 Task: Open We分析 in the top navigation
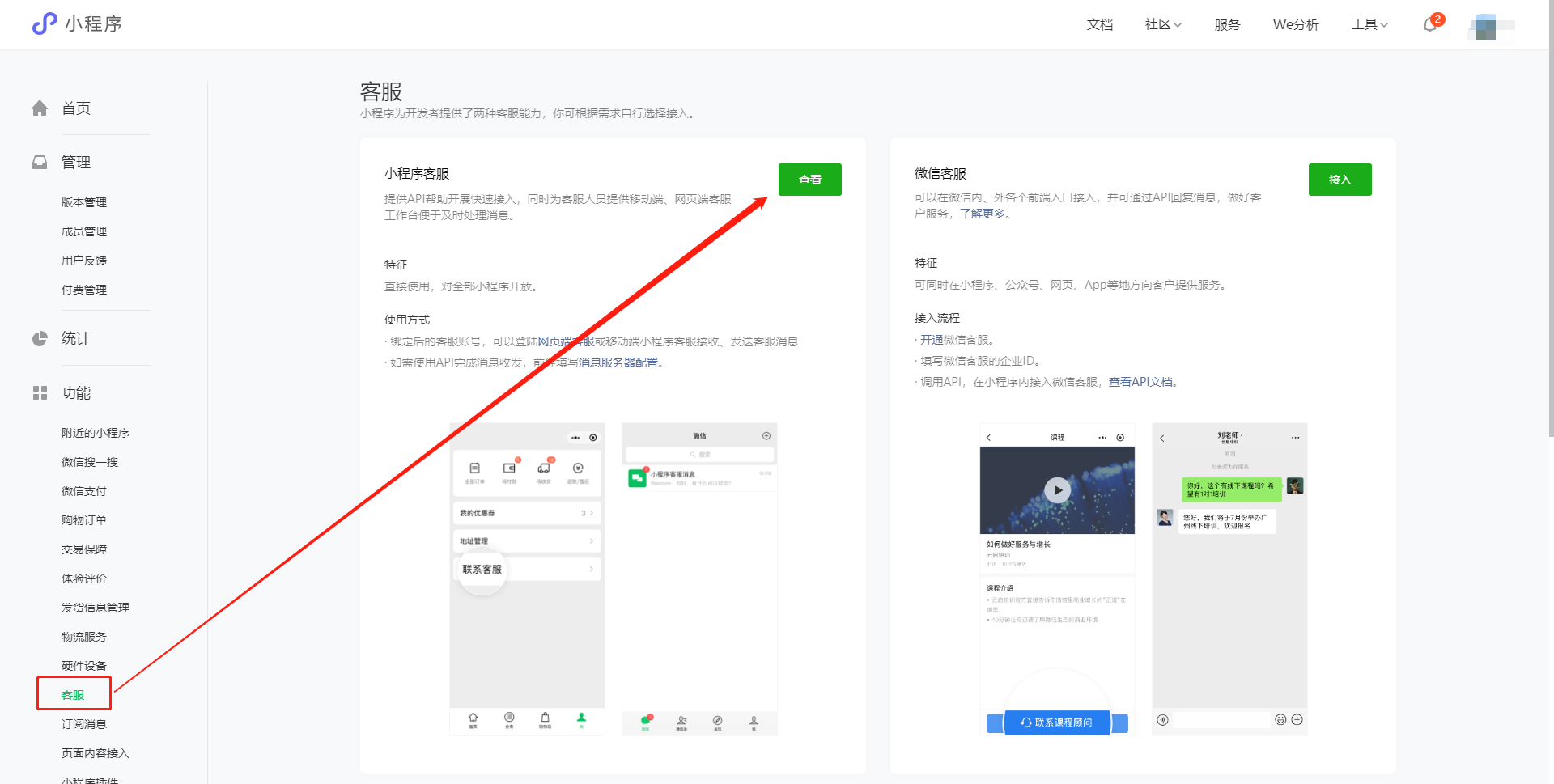point(1296,24)
